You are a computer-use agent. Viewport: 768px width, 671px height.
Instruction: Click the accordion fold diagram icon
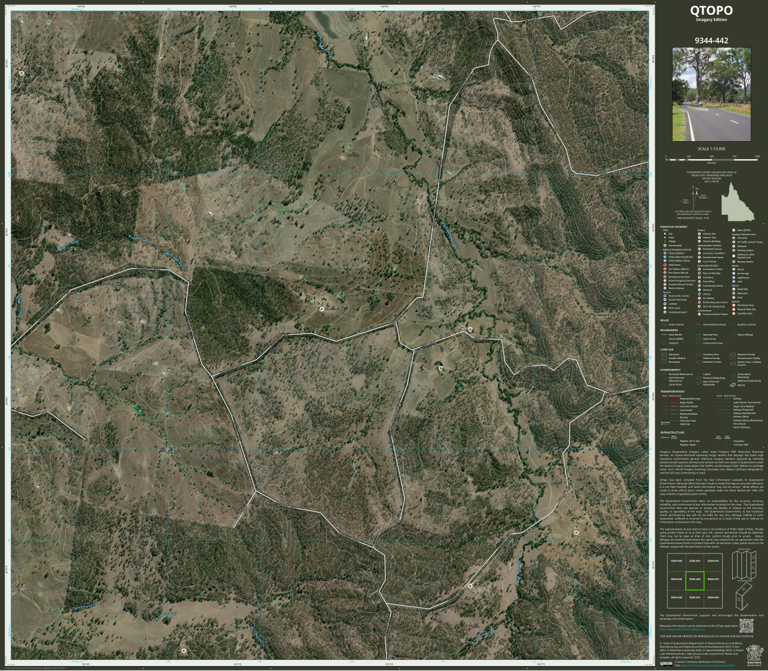coord(744,565)
